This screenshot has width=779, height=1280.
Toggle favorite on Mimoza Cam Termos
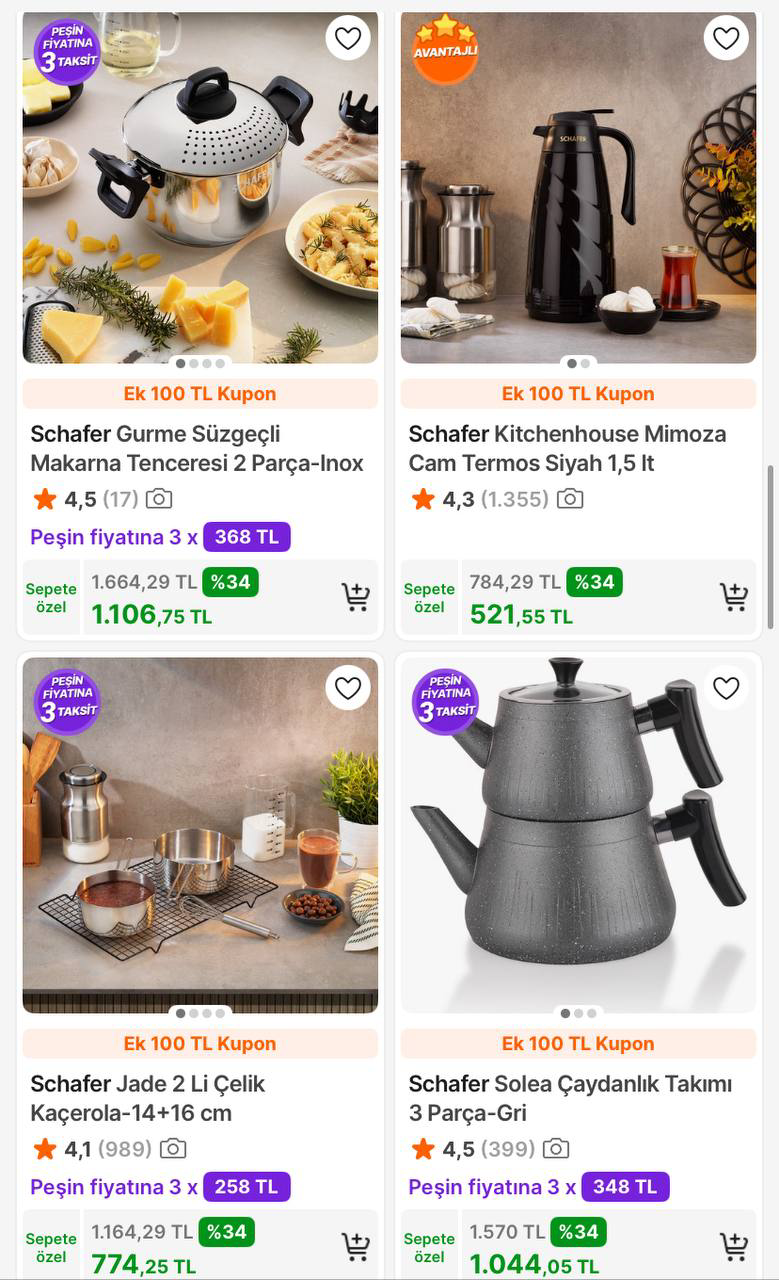coord(726,39)
